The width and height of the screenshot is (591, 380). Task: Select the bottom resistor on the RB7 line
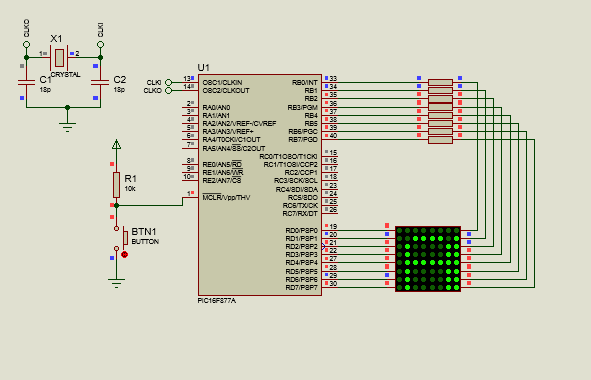point(440,140)
